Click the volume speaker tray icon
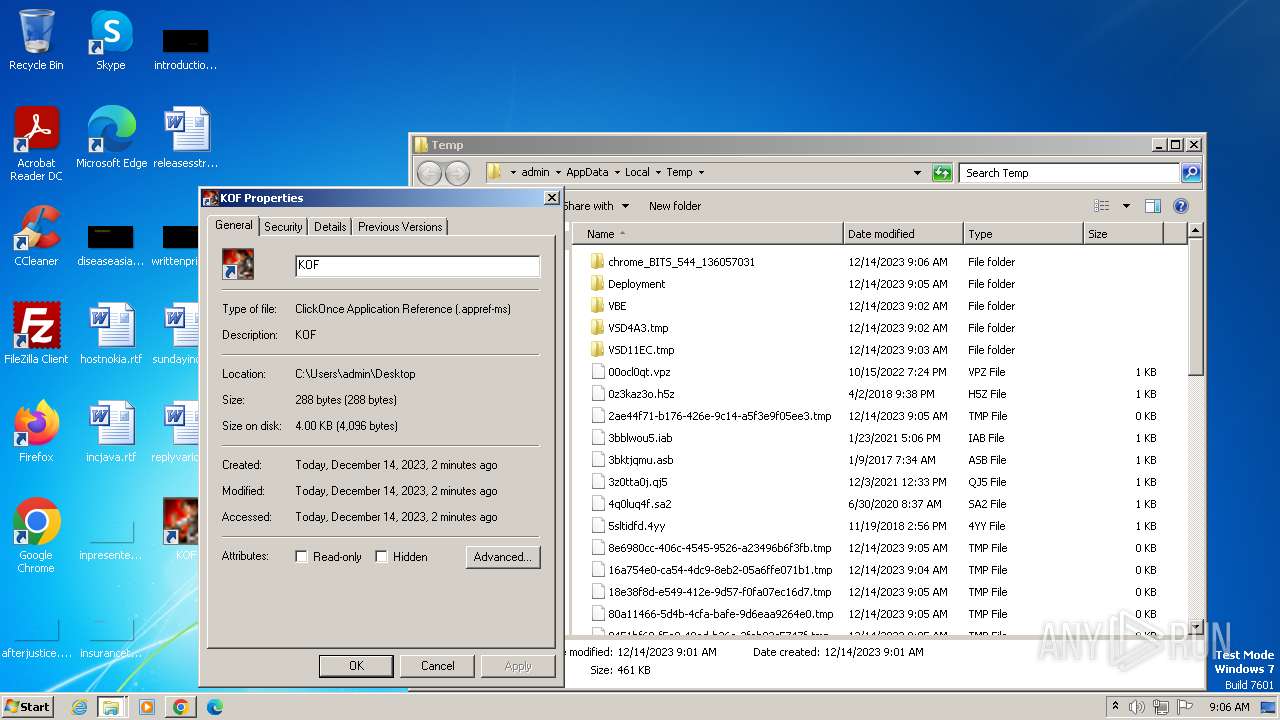Screen dimensions: 1280x720 coord(1137,707)
